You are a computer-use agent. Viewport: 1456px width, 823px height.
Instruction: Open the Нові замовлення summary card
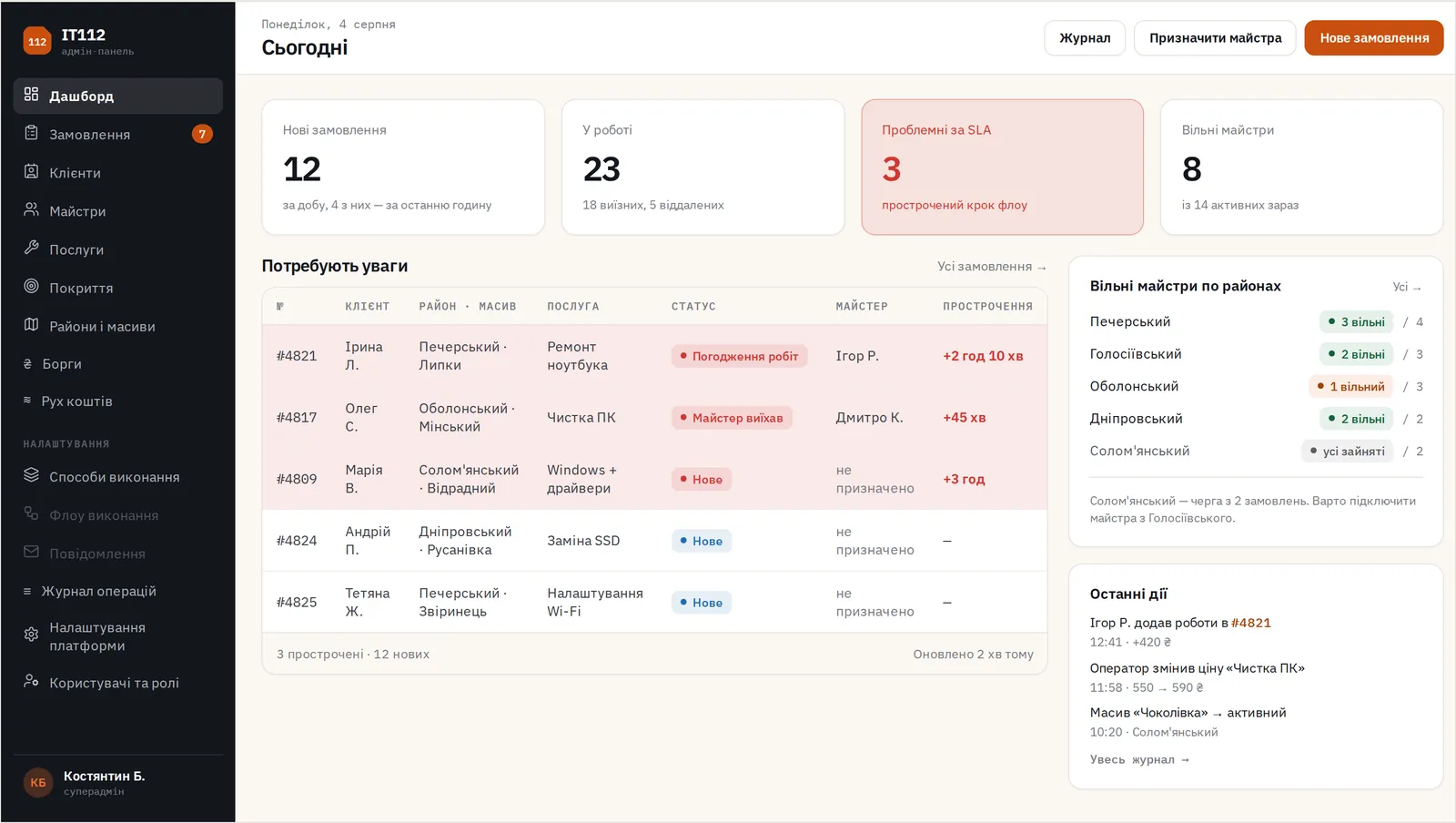click(403, 168)
